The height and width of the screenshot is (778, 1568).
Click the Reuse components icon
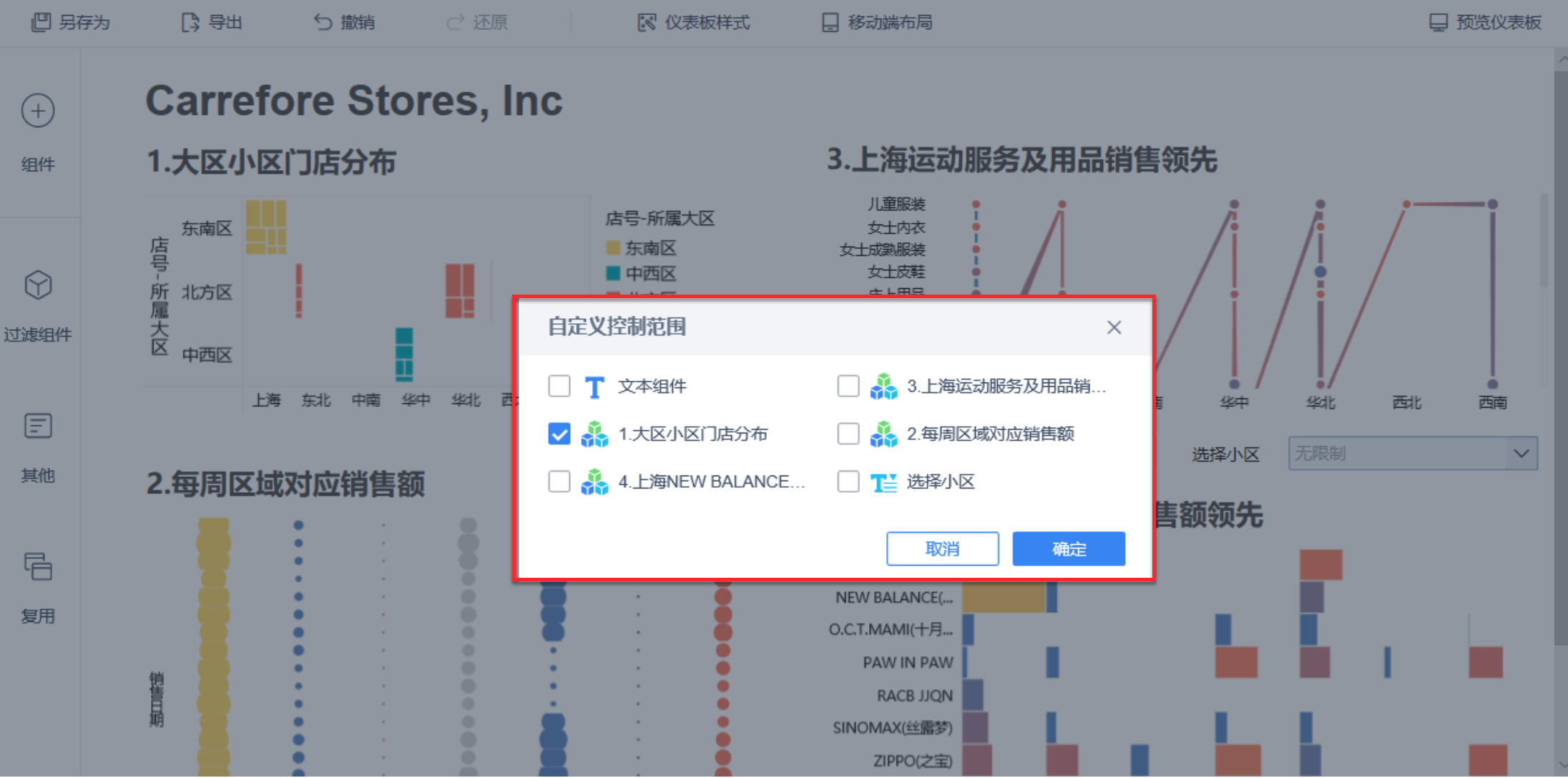[38, 566]
